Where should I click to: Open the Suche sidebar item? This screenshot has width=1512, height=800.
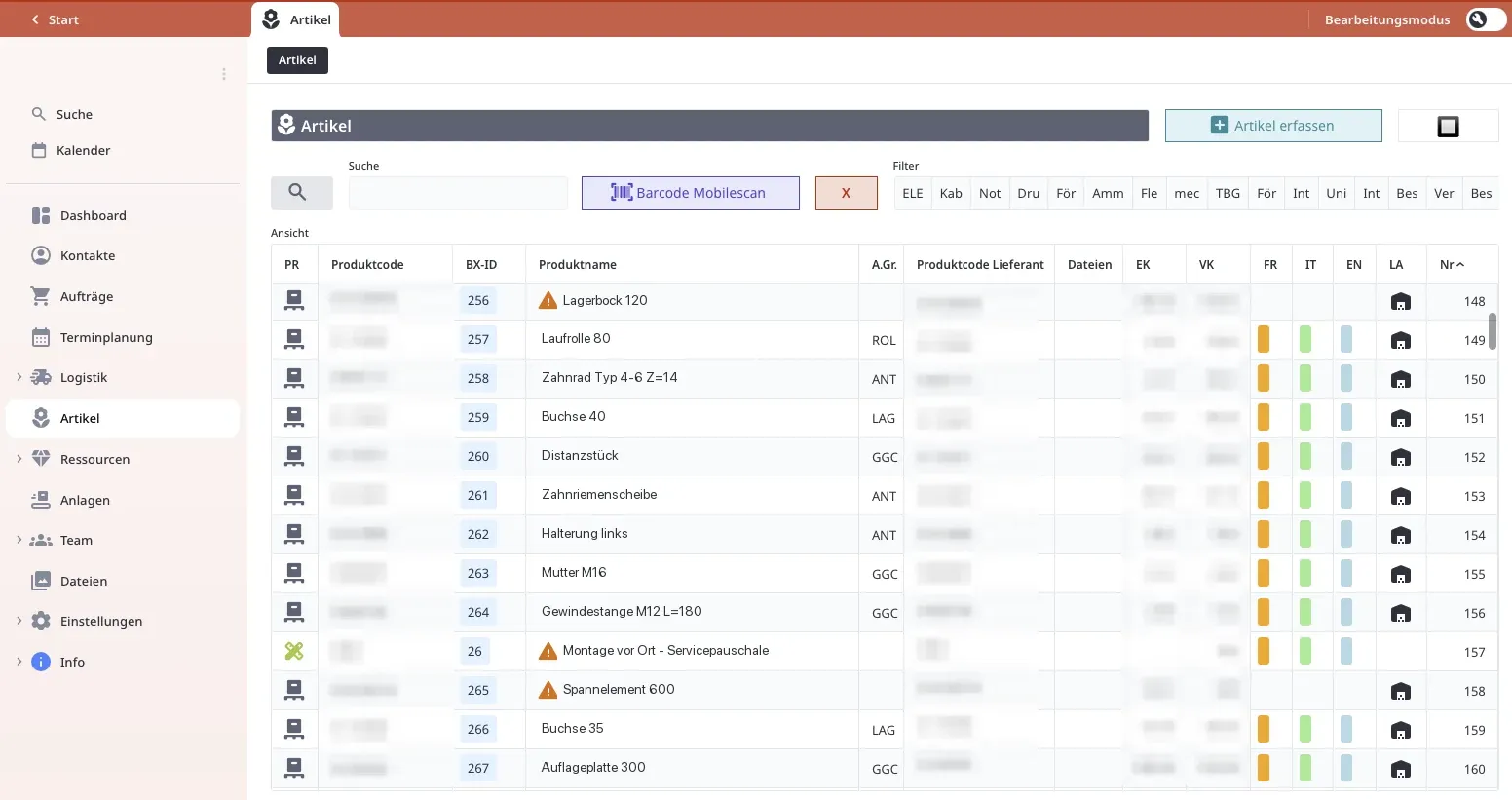(74, 114)
